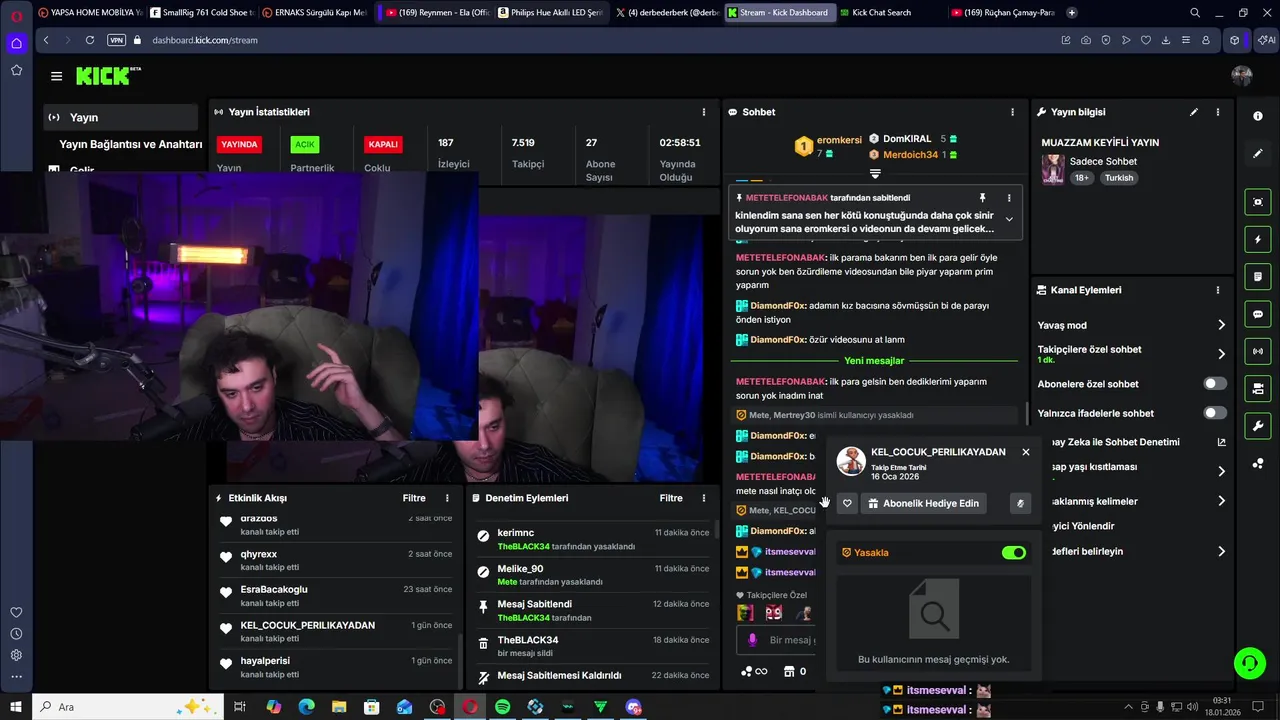This screenshot has height=720, width=1280.
Task: Open Filtre in Denetim Eylemleri
Action: coord(671,498)
